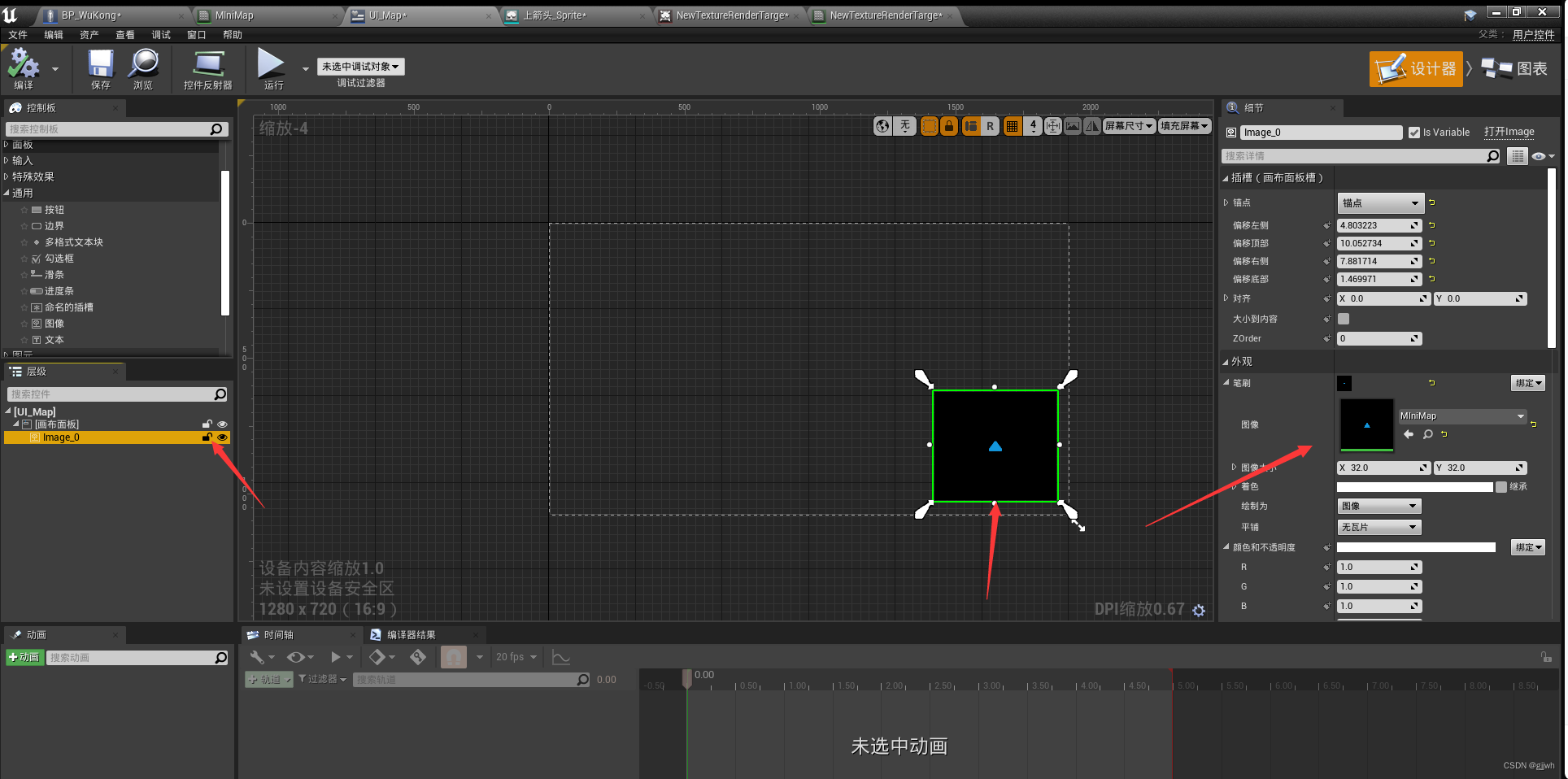The height and width of the screenshot is (779, 1568).
Task: Click the 打开Image link in details
Action: click(1509, 132)
